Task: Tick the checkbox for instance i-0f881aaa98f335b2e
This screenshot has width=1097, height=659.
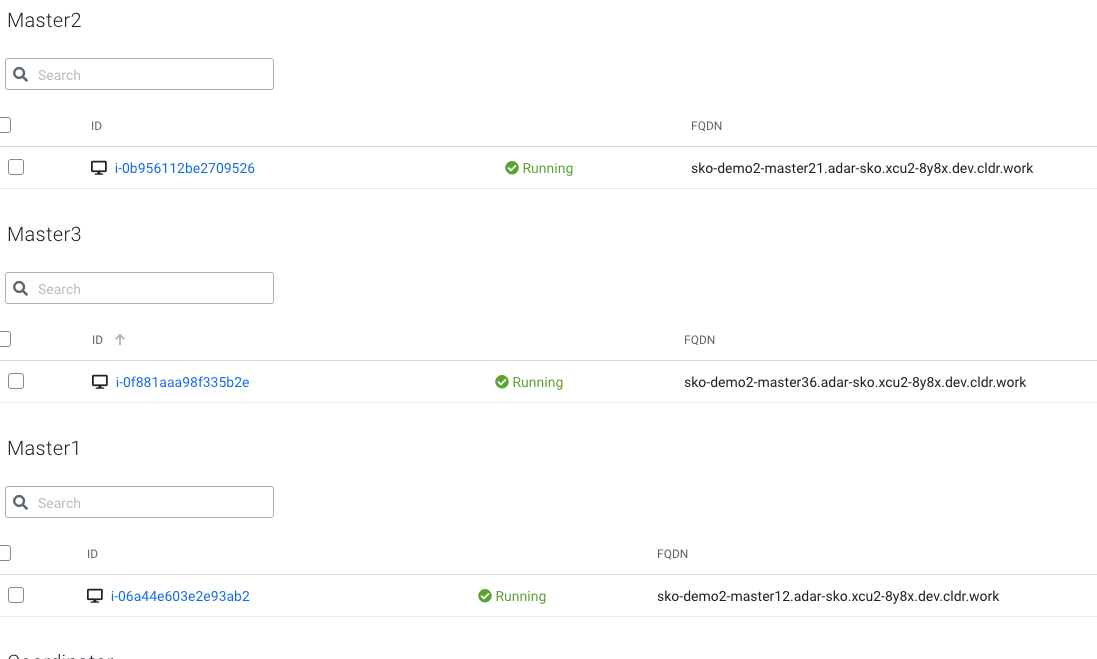Action: pyautogui.click(x=16, y=381)
